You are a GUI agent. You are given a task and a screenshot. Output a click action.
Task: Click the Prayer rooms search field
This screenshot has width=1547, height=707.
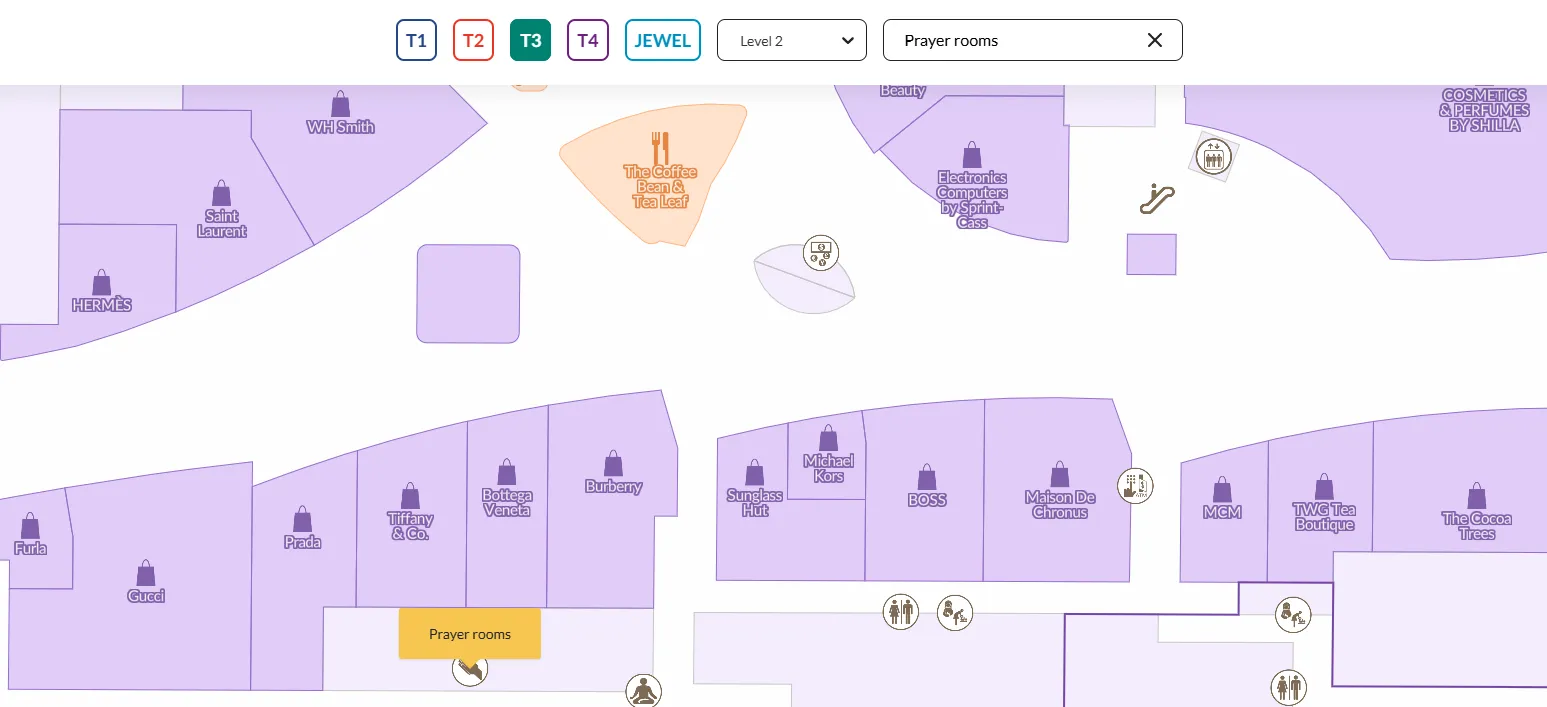(1033, 40)
